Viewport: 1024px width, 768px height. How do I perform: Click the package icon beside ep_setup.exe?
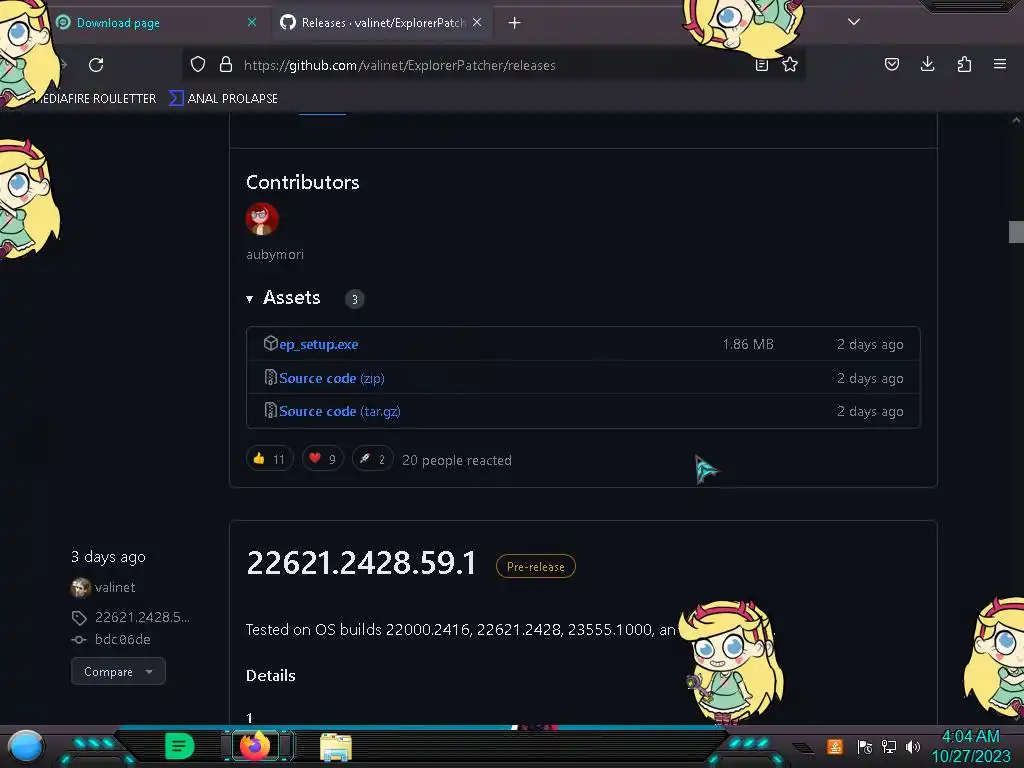click(x=270, y=344)
